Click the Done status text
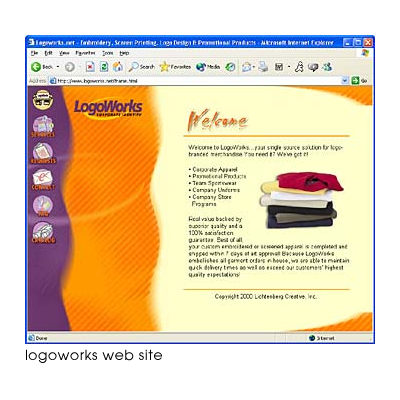Viewport: 400px width, 400px height. tap(41, 338)
